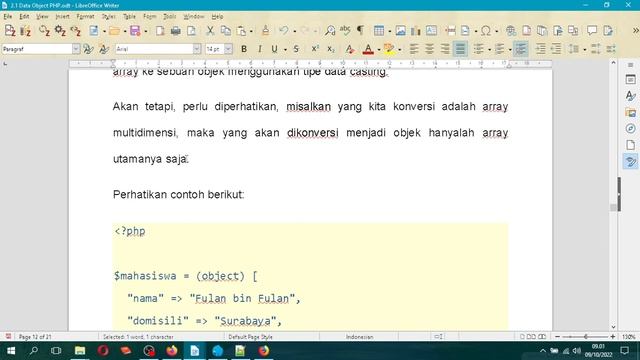640x360 pixels.
Task: Click the yellow highlighting color swatch
Action: click(389, 49)
